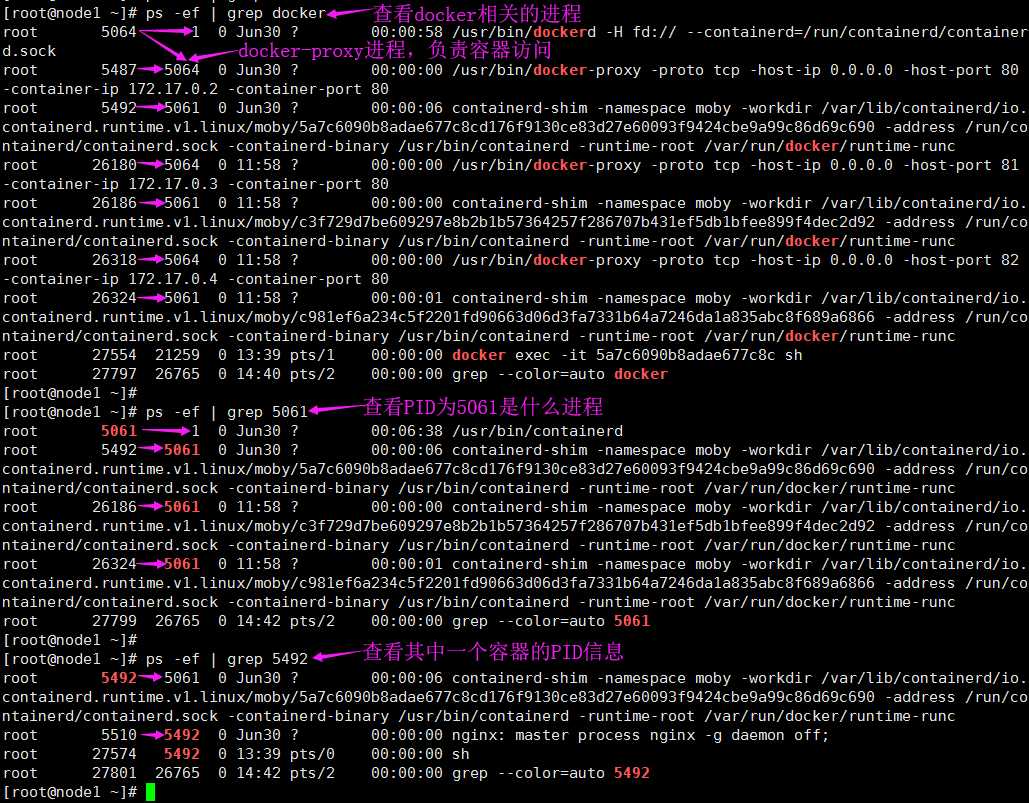Click the green cursor at the last prompt
This screenshot has width=1029, height=803.
[150, 793]
